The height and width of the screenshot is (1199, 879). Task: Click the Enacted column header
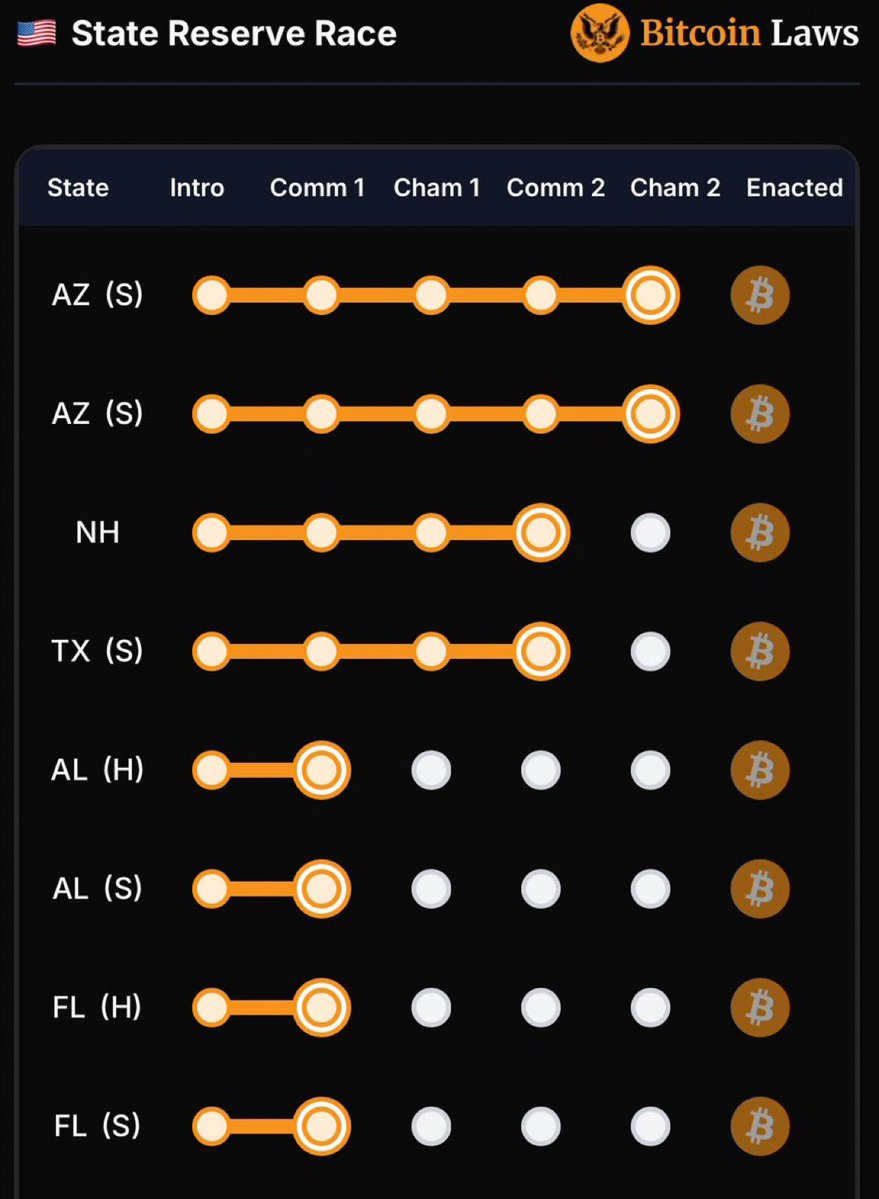(x=794, y=187)
